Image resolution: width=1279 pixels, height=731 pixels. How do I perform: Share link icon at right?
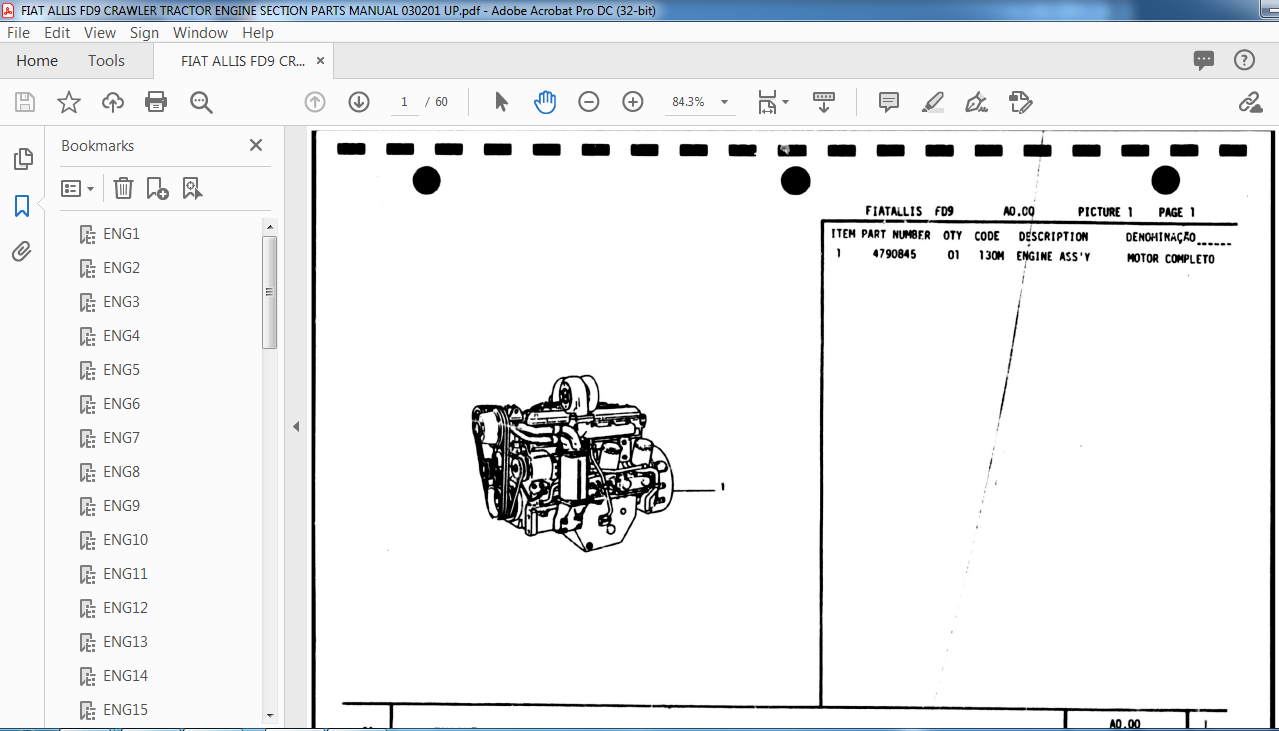tap(1250, 102)
